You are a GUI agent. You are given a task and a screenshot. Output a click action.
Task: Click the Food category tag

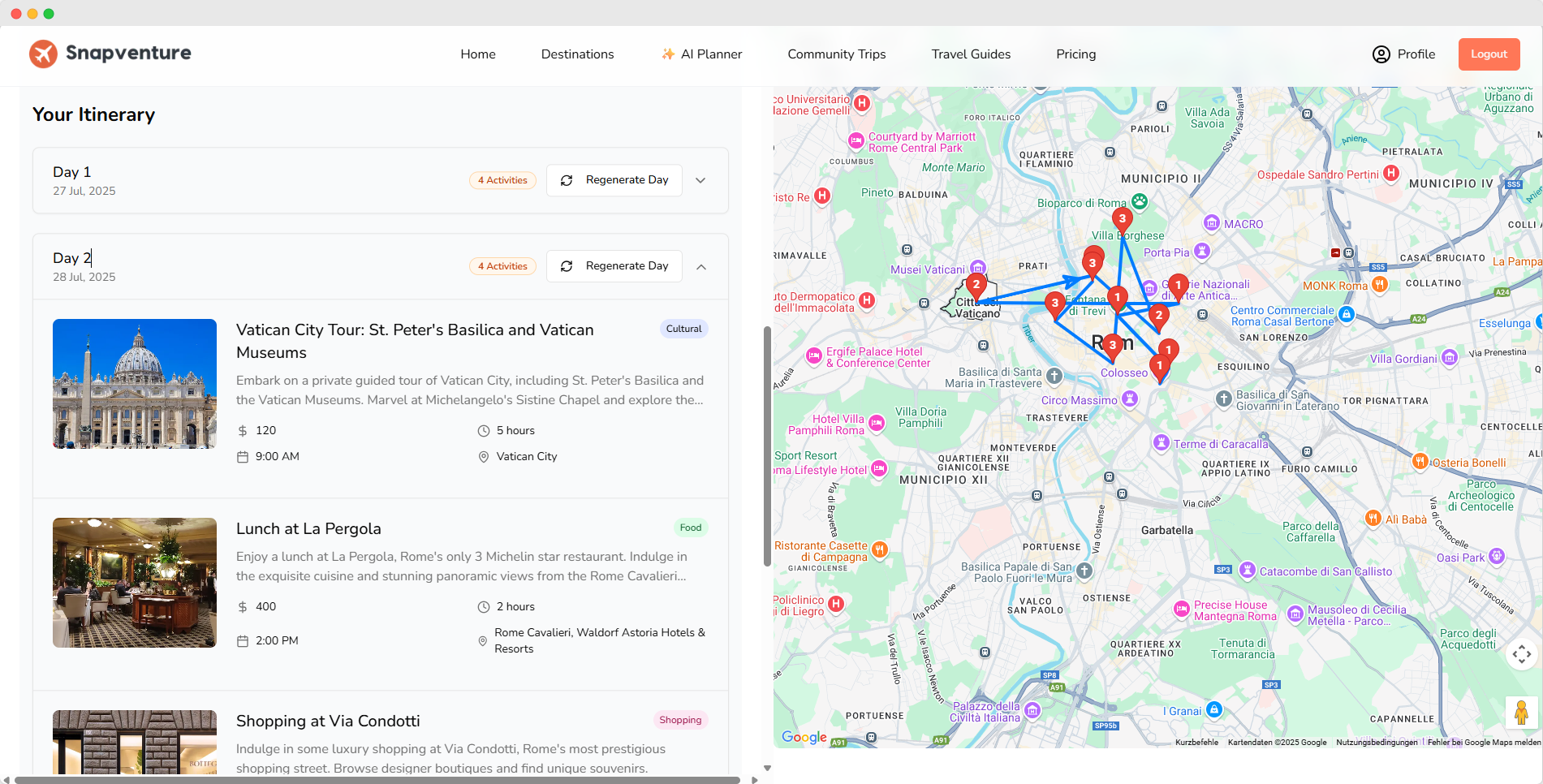[691, 528]
